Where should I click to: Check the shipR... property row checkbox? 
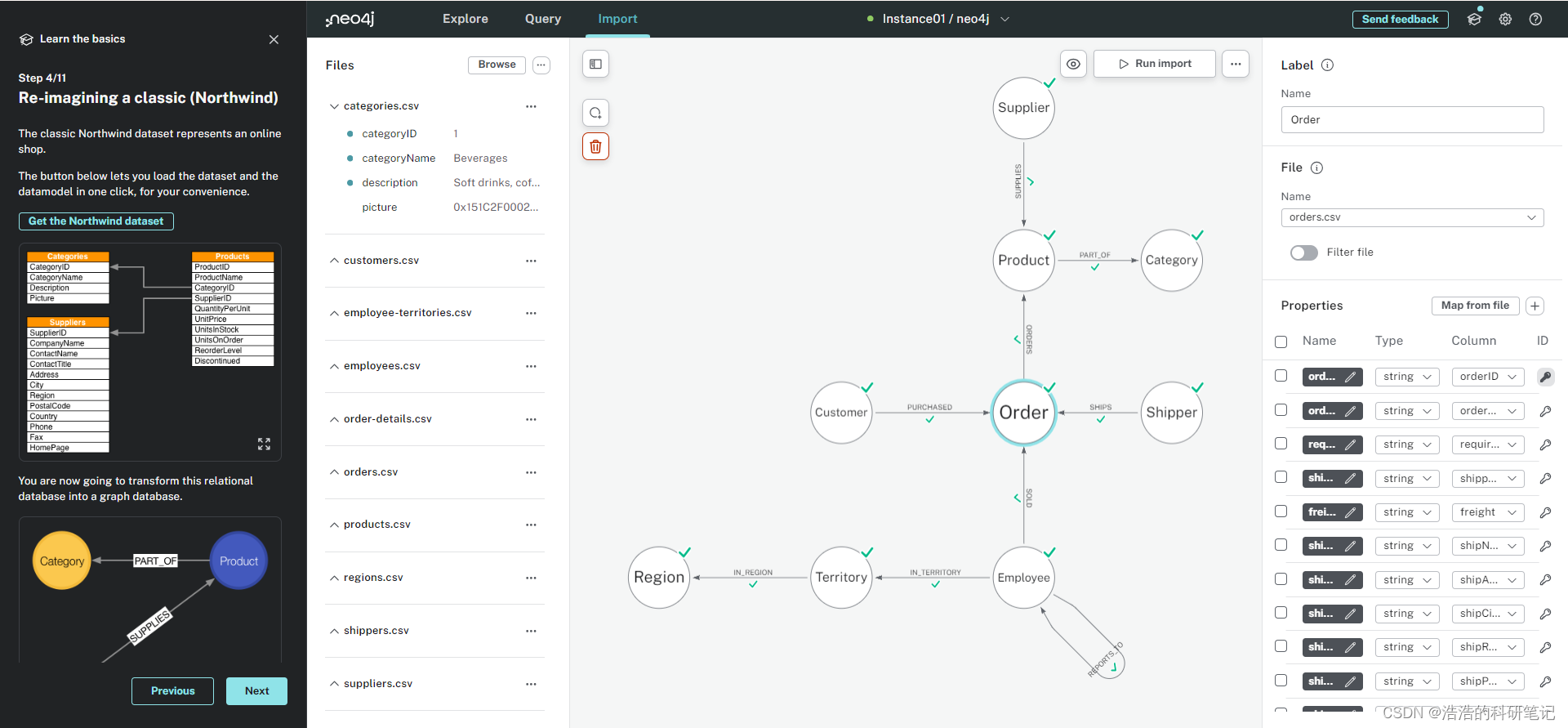[1281, 646]
